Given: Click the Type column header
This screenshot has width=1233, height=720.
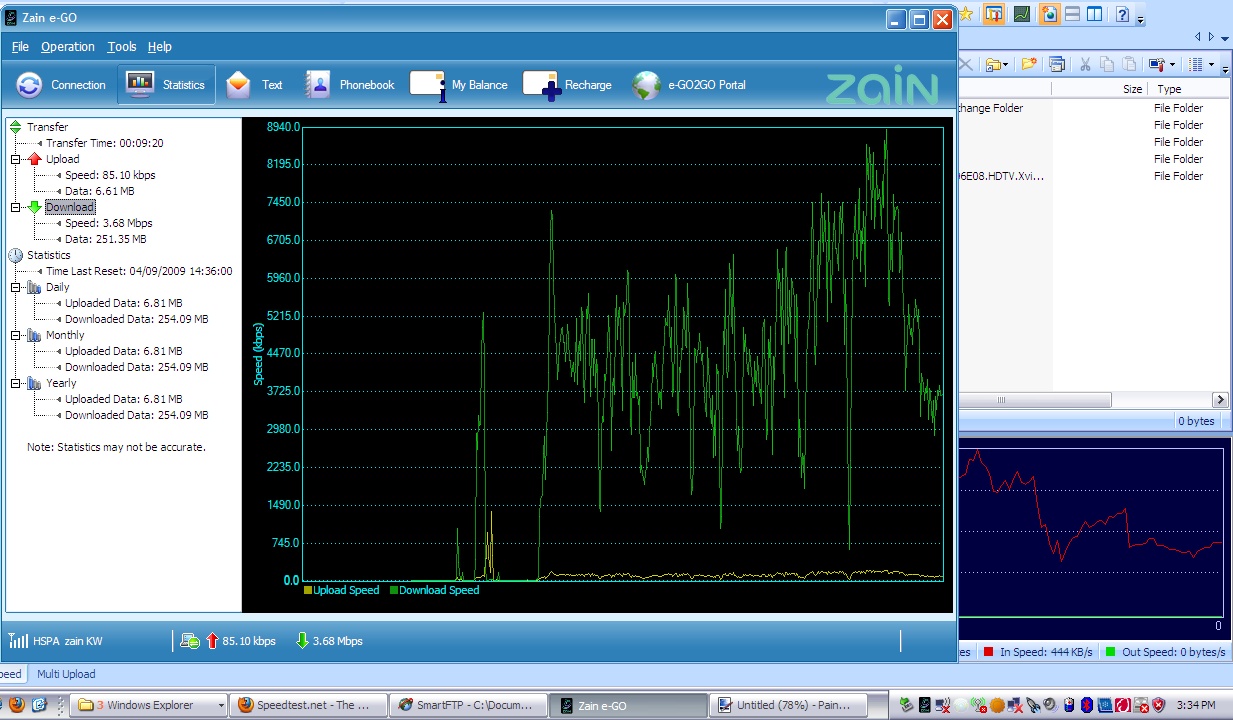Looking at the screenshot, I should tap(1168, 89).
